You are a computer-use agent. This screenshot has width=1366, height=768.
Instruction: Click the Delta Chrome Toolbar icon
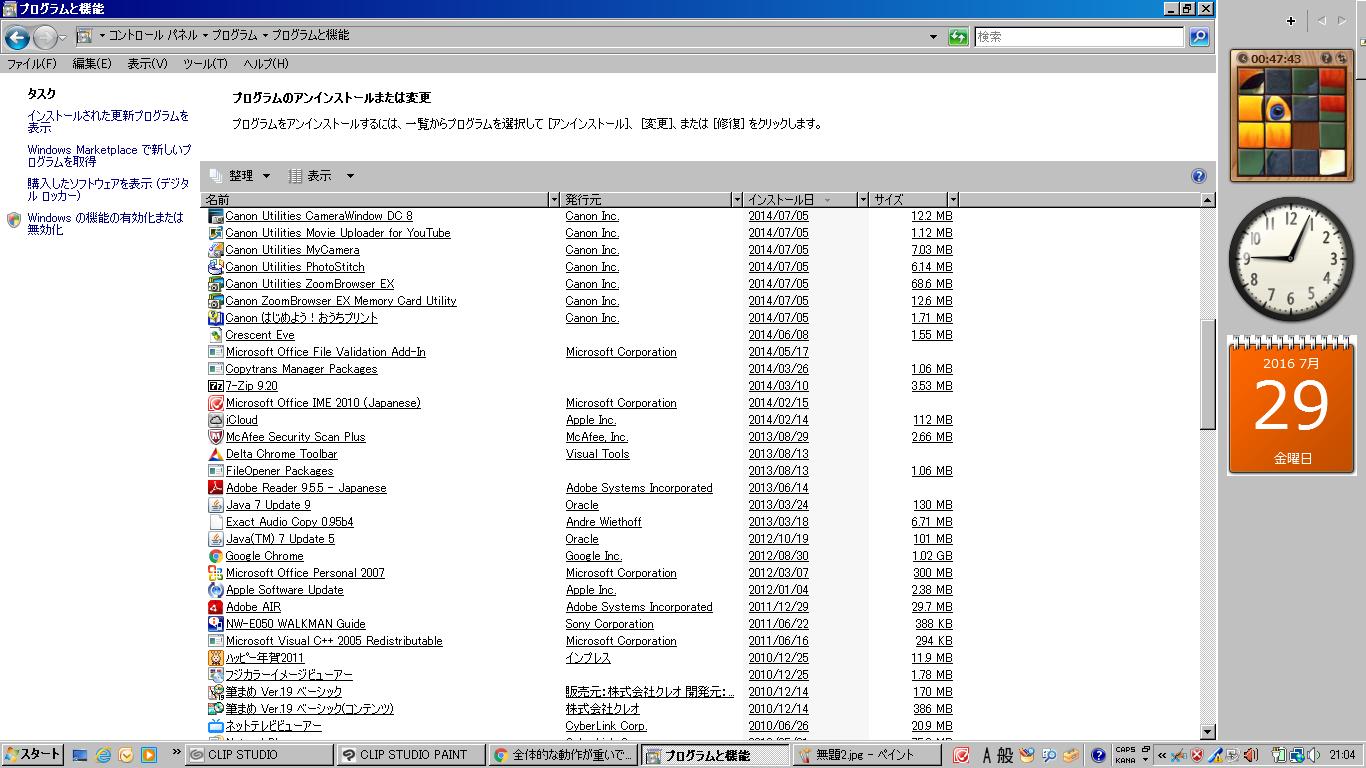[x=215, y=454]
